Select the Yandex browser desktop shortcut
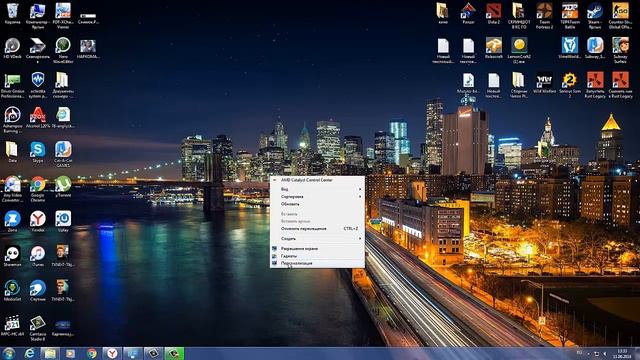 click(x=38, y=222)
